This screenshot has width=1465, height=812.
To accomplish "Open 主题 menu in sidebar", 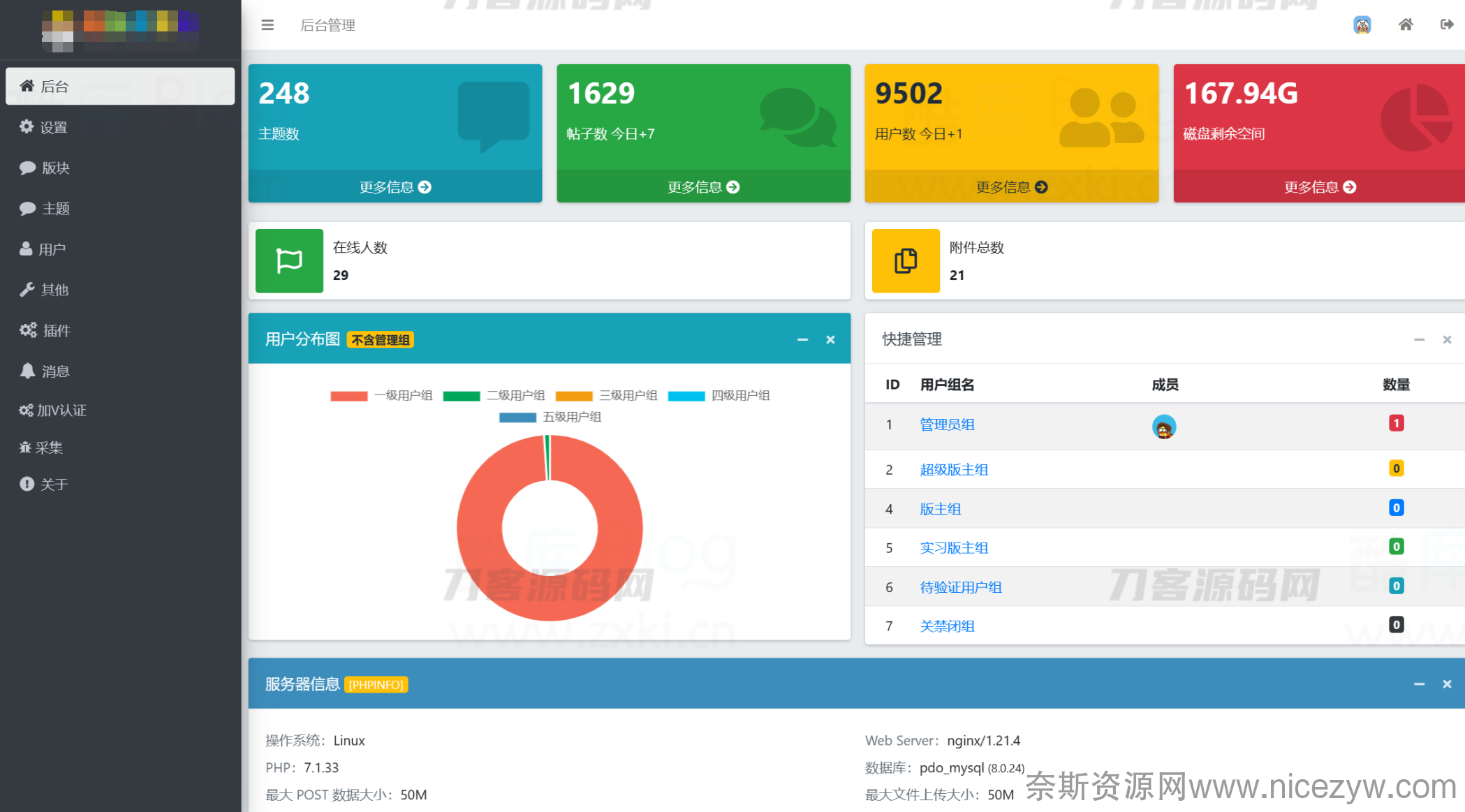I will 120,208.
